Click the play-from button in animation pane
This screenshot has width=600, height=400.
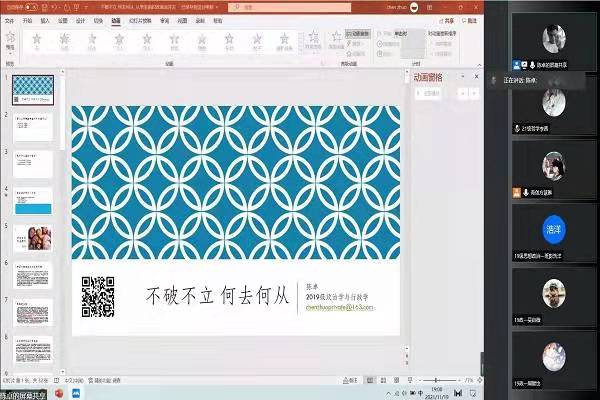coord(427,93)
